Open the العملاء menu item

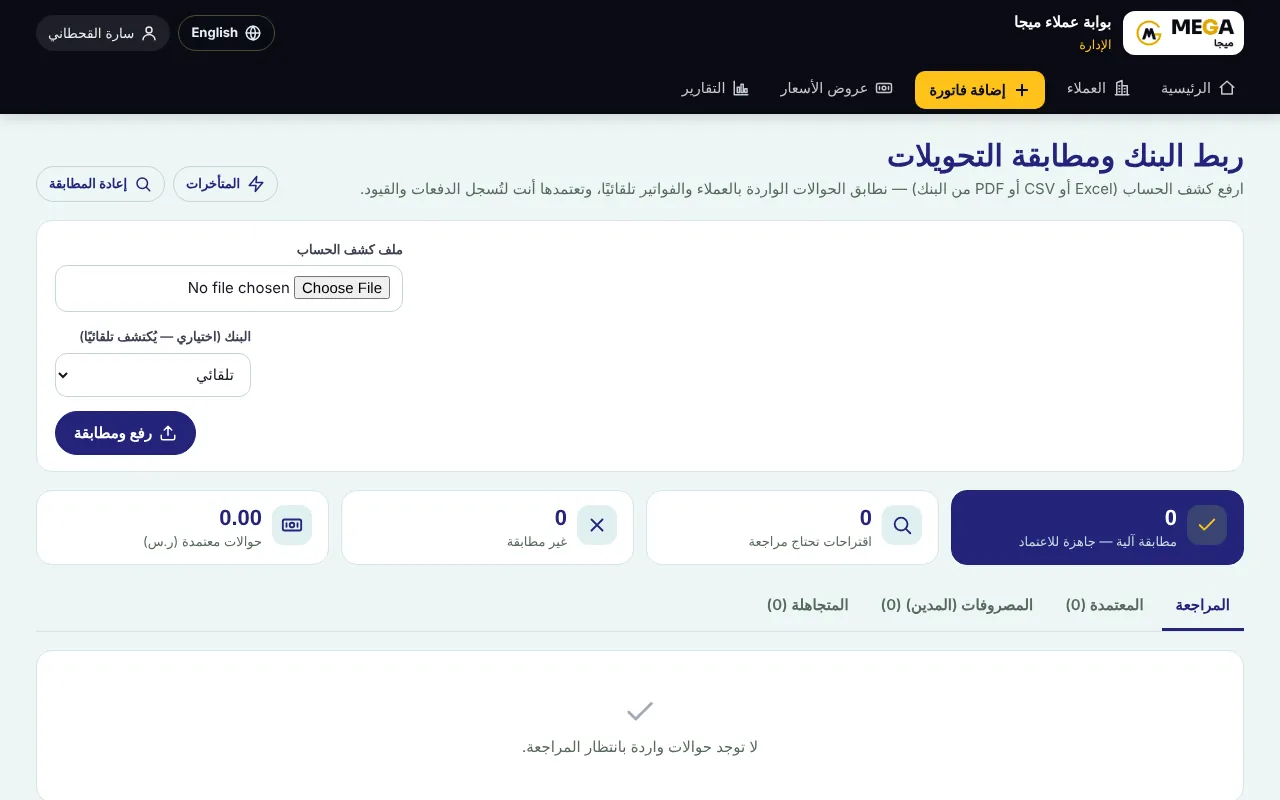pos(1098,88)
